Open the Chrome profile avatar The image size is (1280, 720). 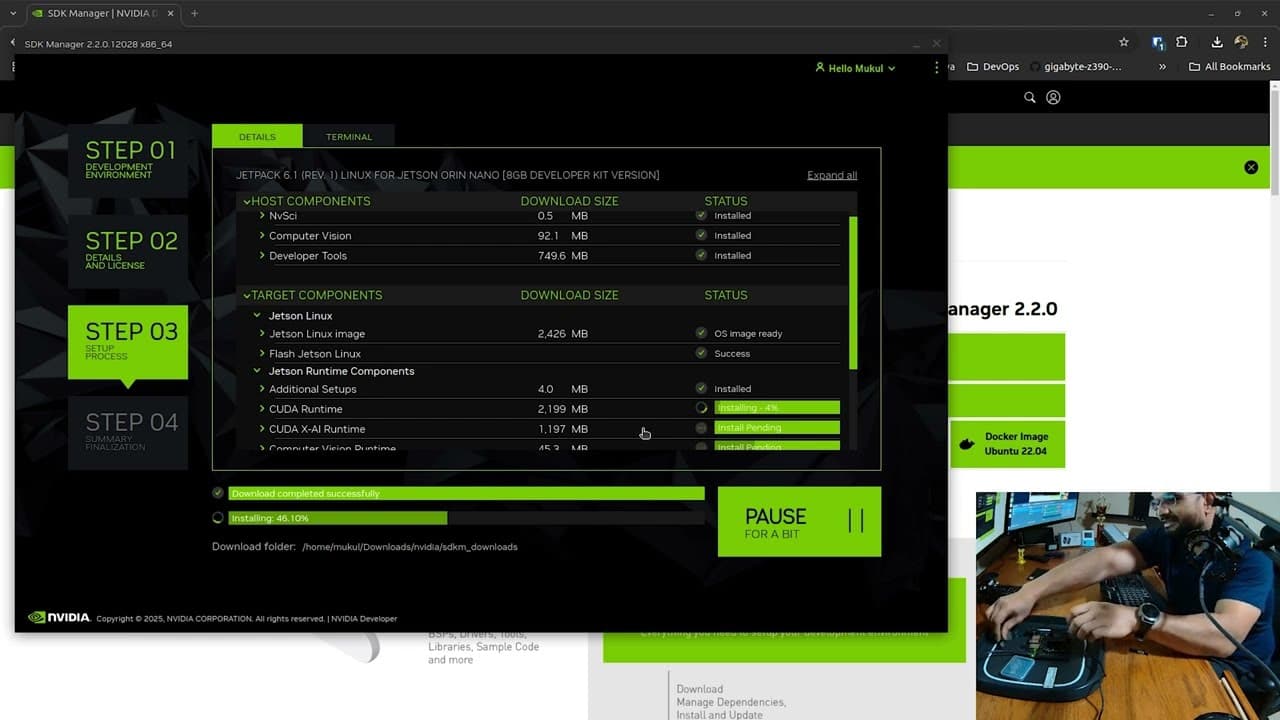tap(1241, 42)
